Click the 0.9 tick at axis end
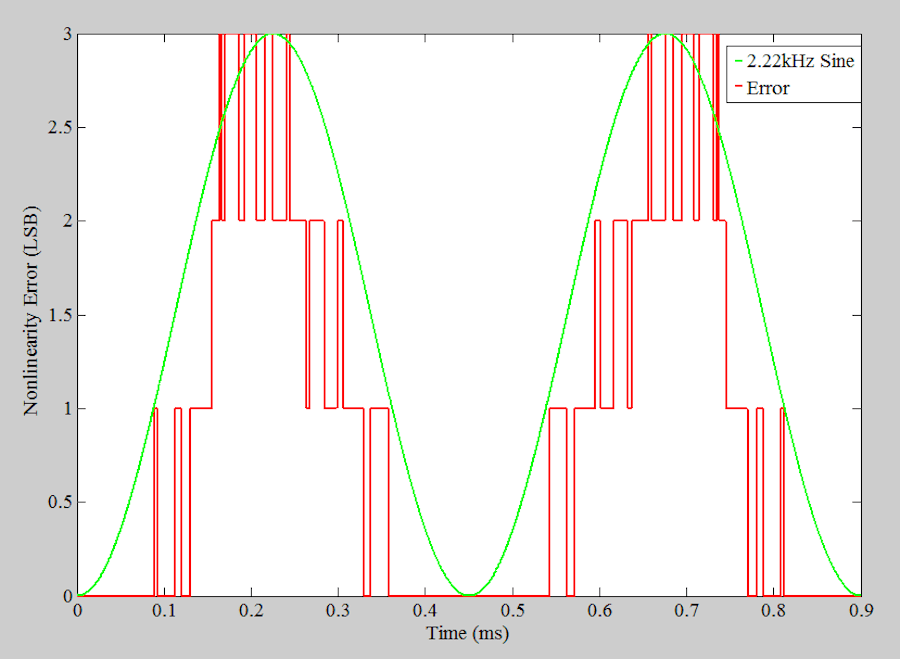 861,612
